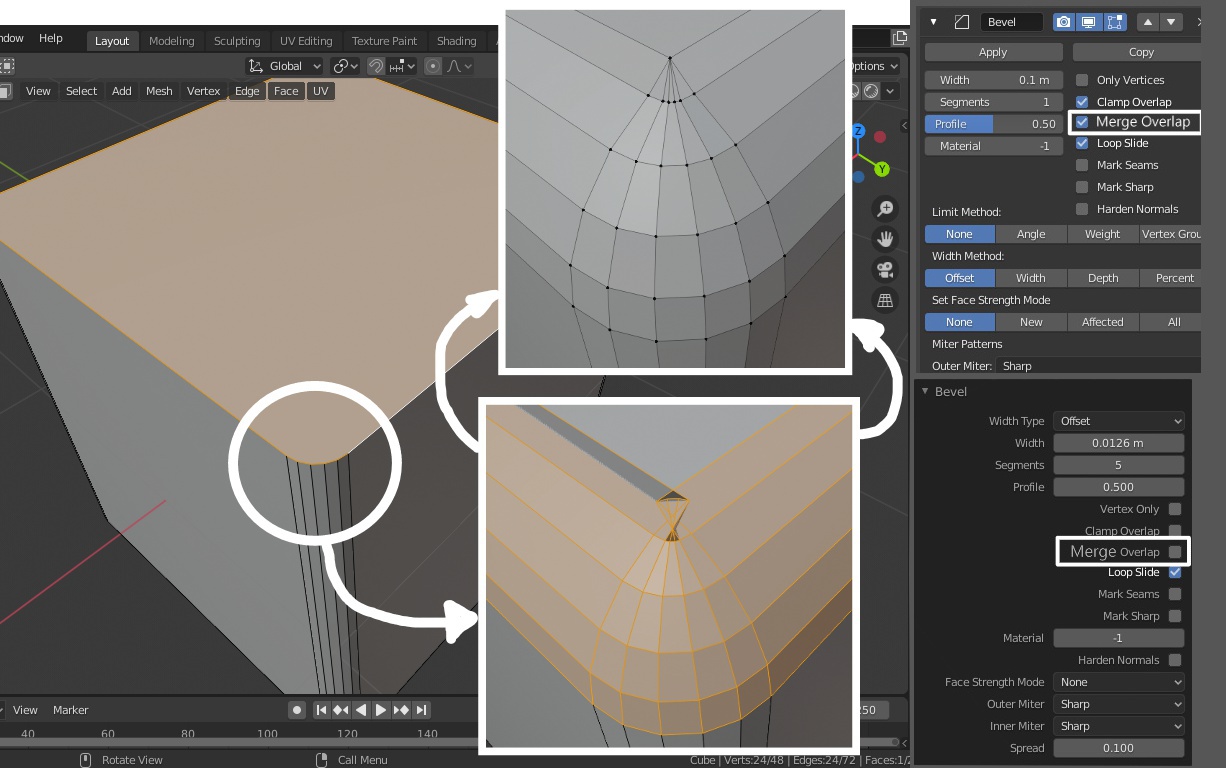Switch to the UV Editing tab
This screenshot has height=768, width=1226.
click(x=306, y=41)
